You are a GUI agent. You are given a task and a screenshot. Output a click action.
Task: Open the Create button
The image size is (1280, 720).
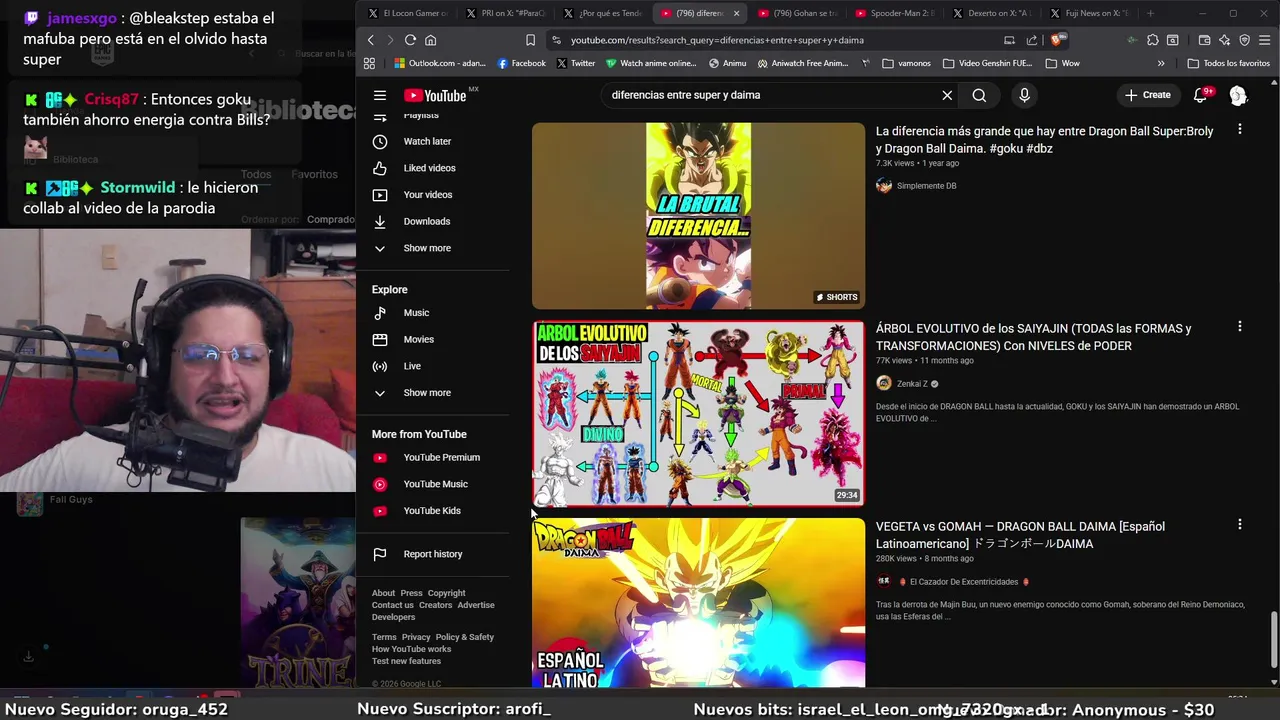click(1147, 95)
